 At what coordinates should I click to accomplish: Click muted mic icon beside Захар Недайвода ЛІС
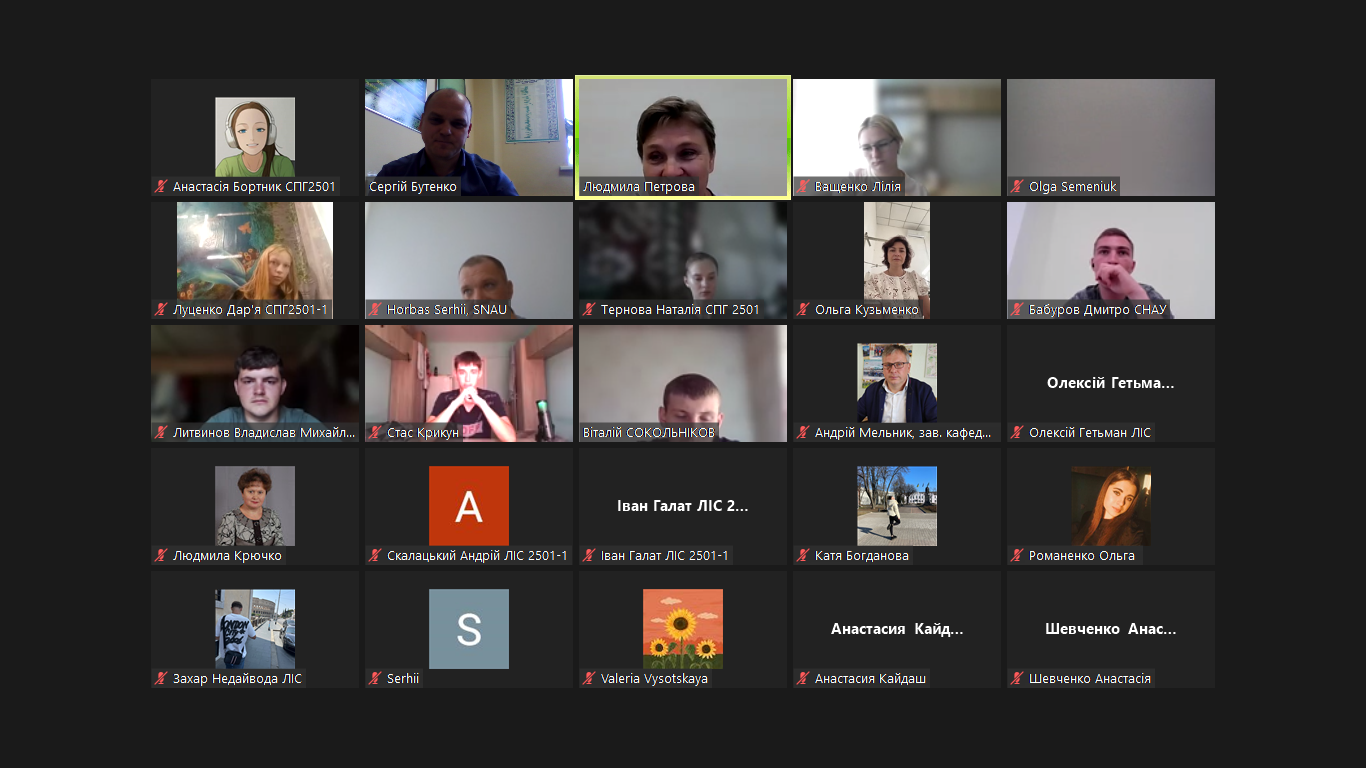pyautogui.click(x=160, y=679)
